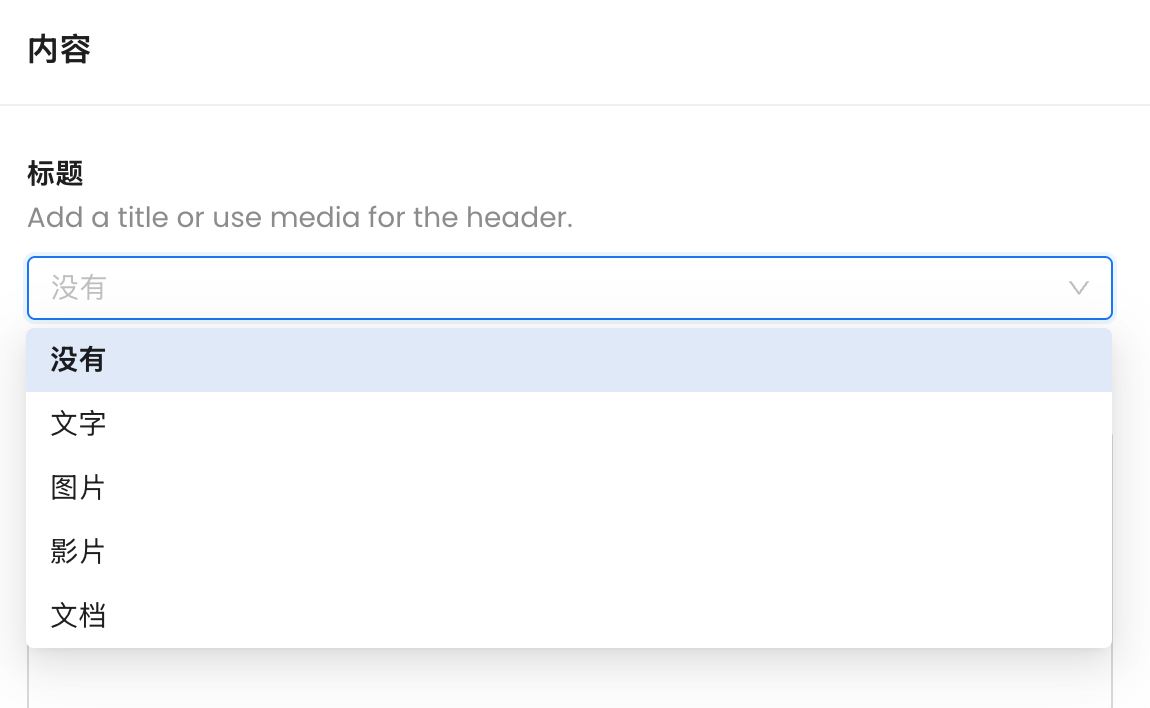Click the 内容 section heading

(x=59, y=50)
